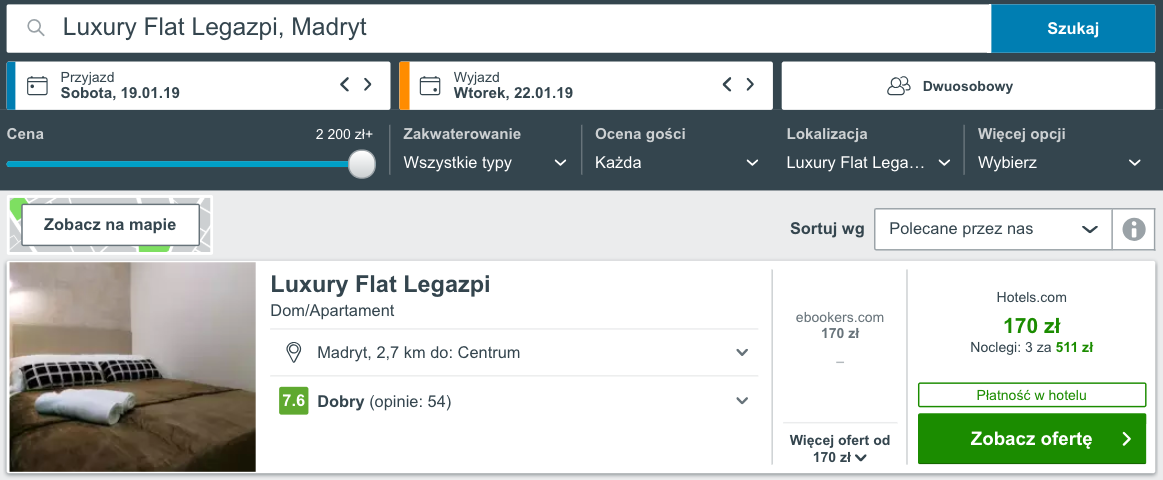Go to previous check-in day
Image resolution: width=1163 pixels, height=480 pixels.
click(344, 85)
